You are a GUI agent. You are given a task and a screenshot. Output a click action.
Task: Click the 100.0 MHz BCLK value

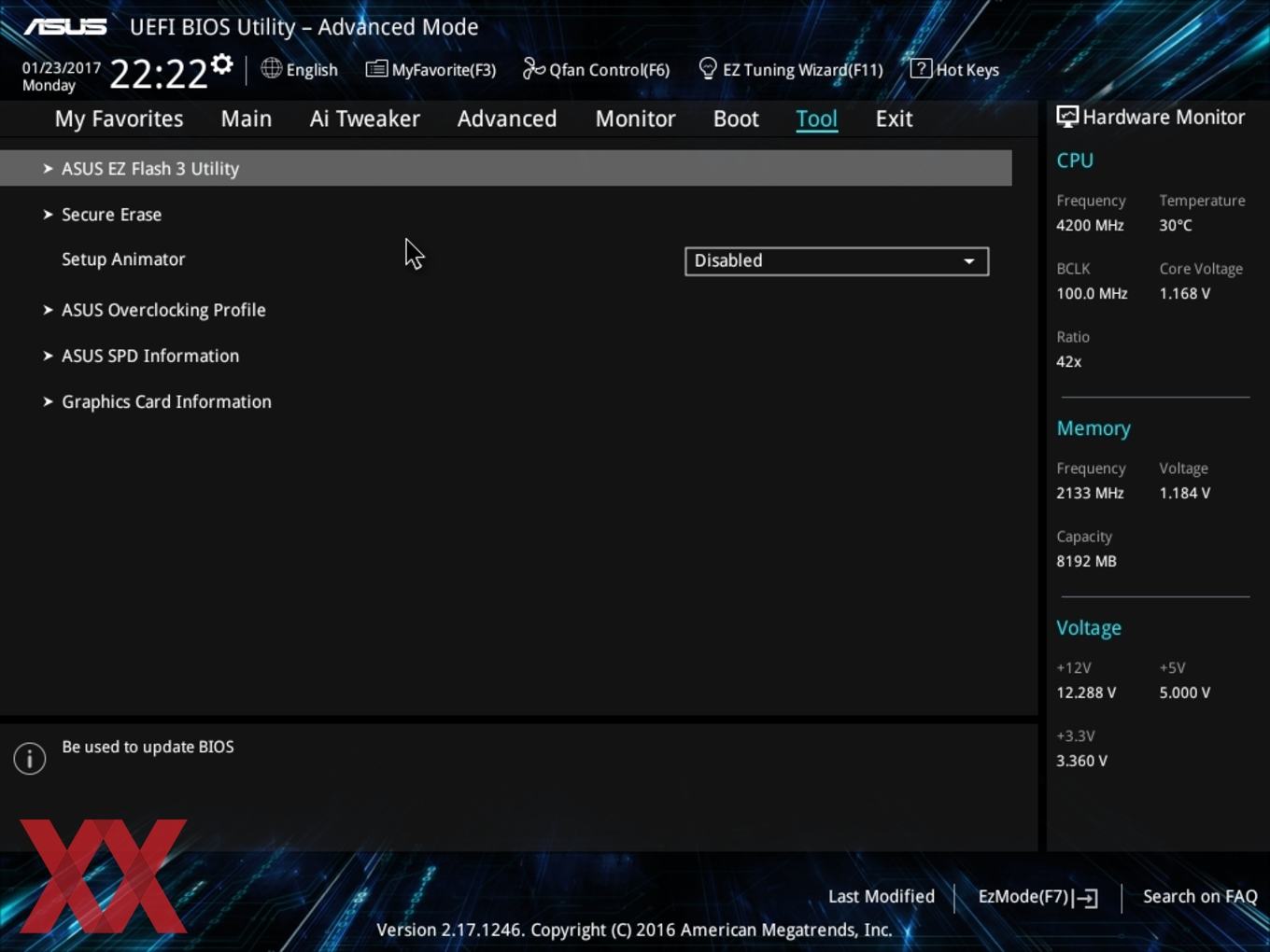point(1092,293)
